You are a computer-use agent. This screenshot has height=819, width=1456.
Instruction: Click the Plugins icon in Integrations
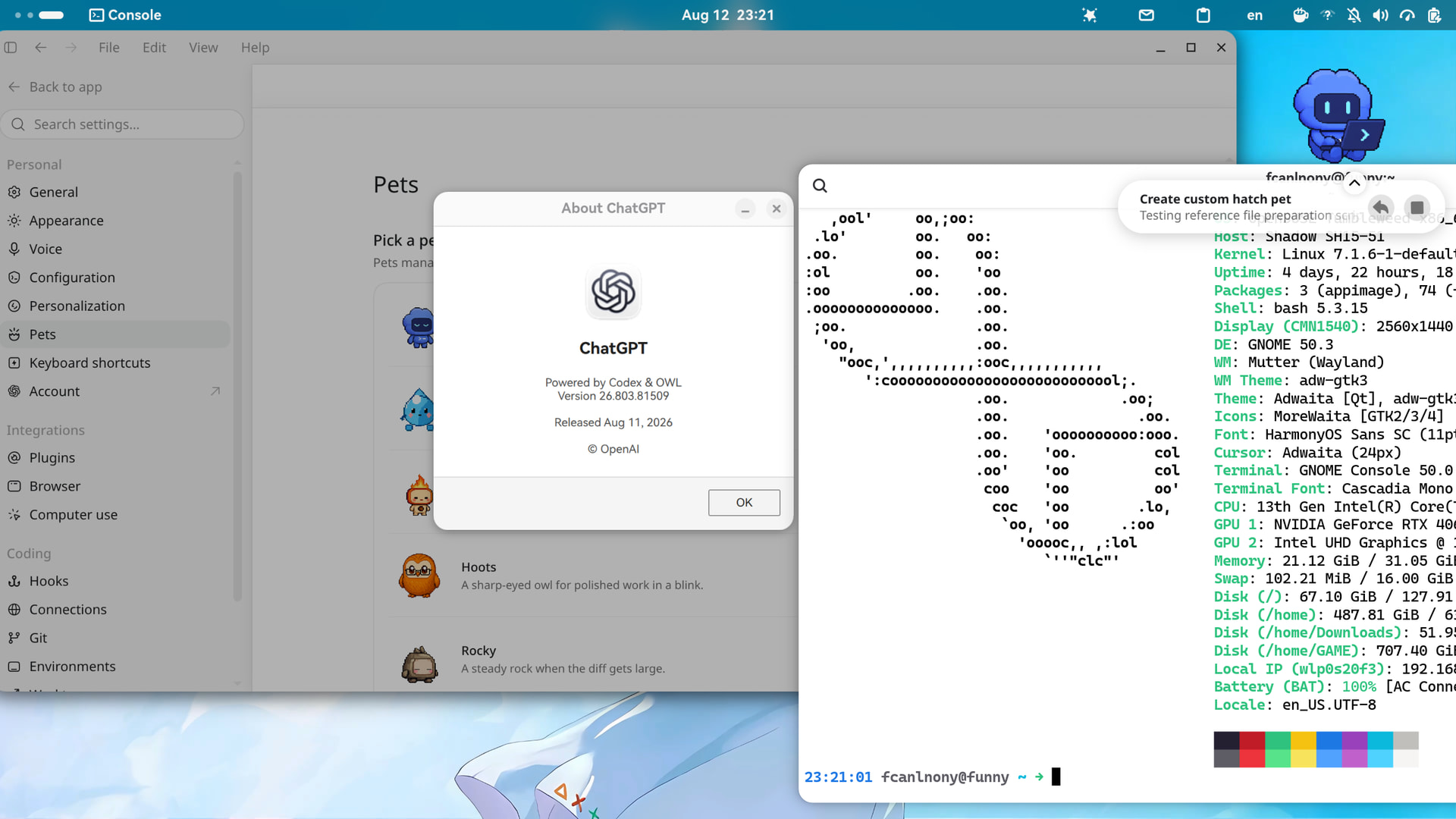click(14, 457)
